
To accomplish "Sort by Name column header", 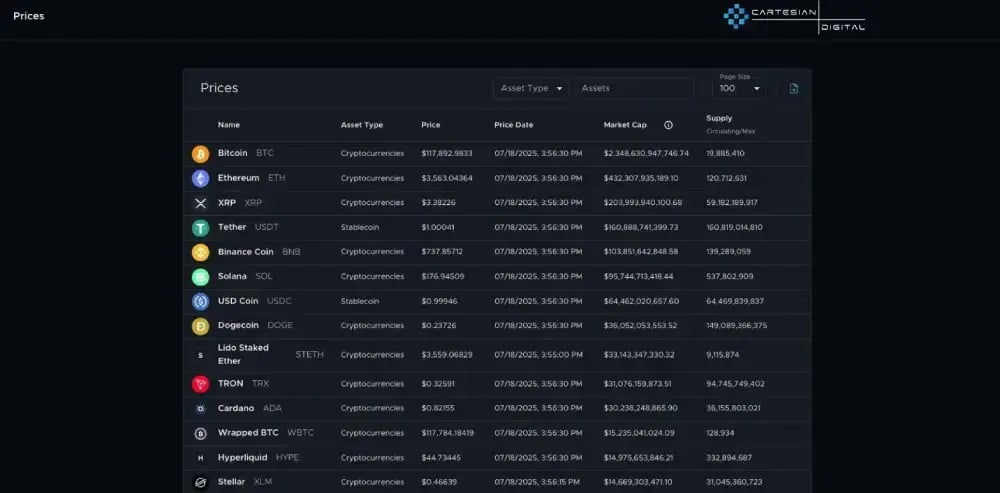I will point(229,125).
